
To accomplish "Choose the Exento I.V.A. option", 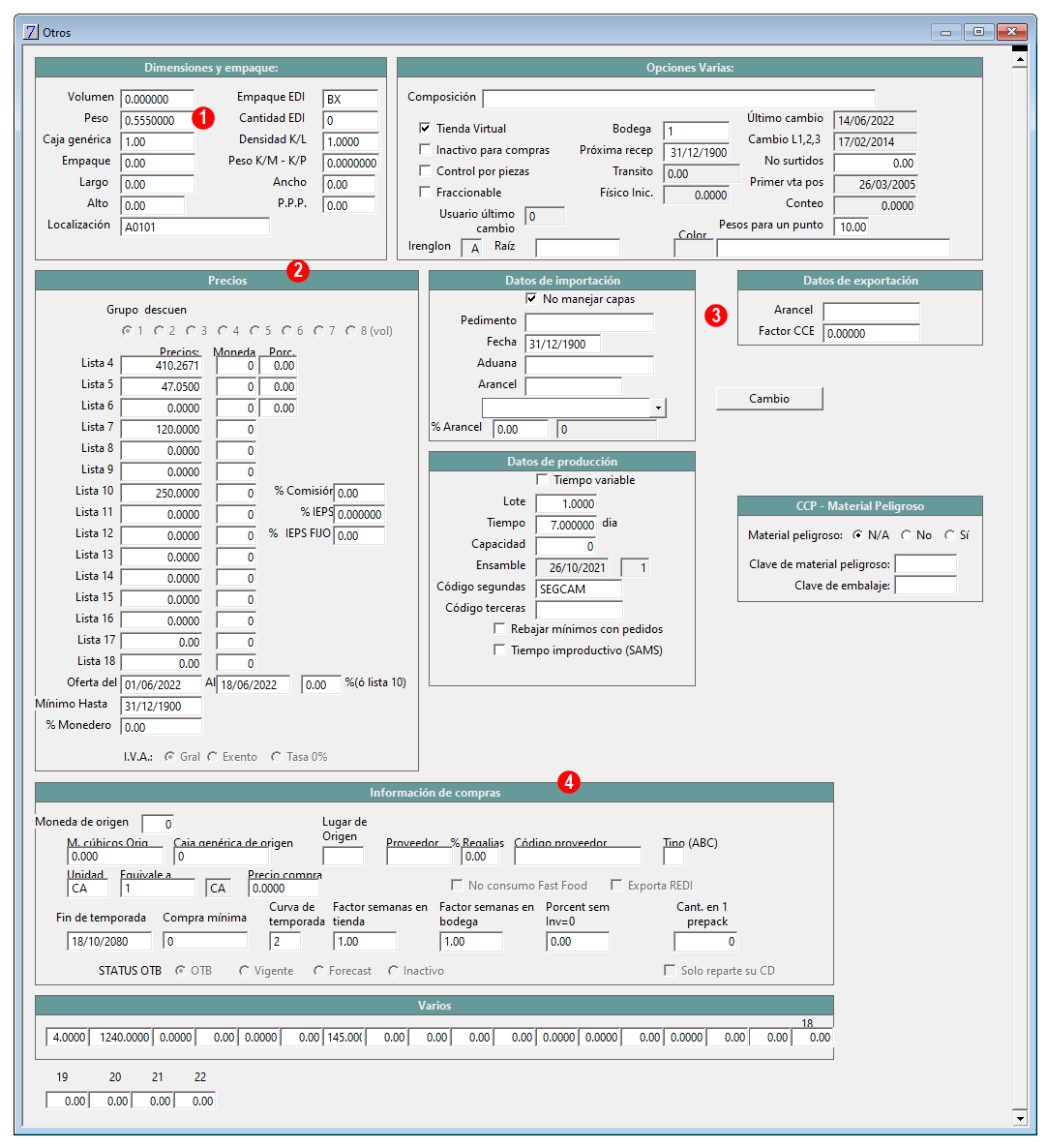I will click(x=212, y=756).
